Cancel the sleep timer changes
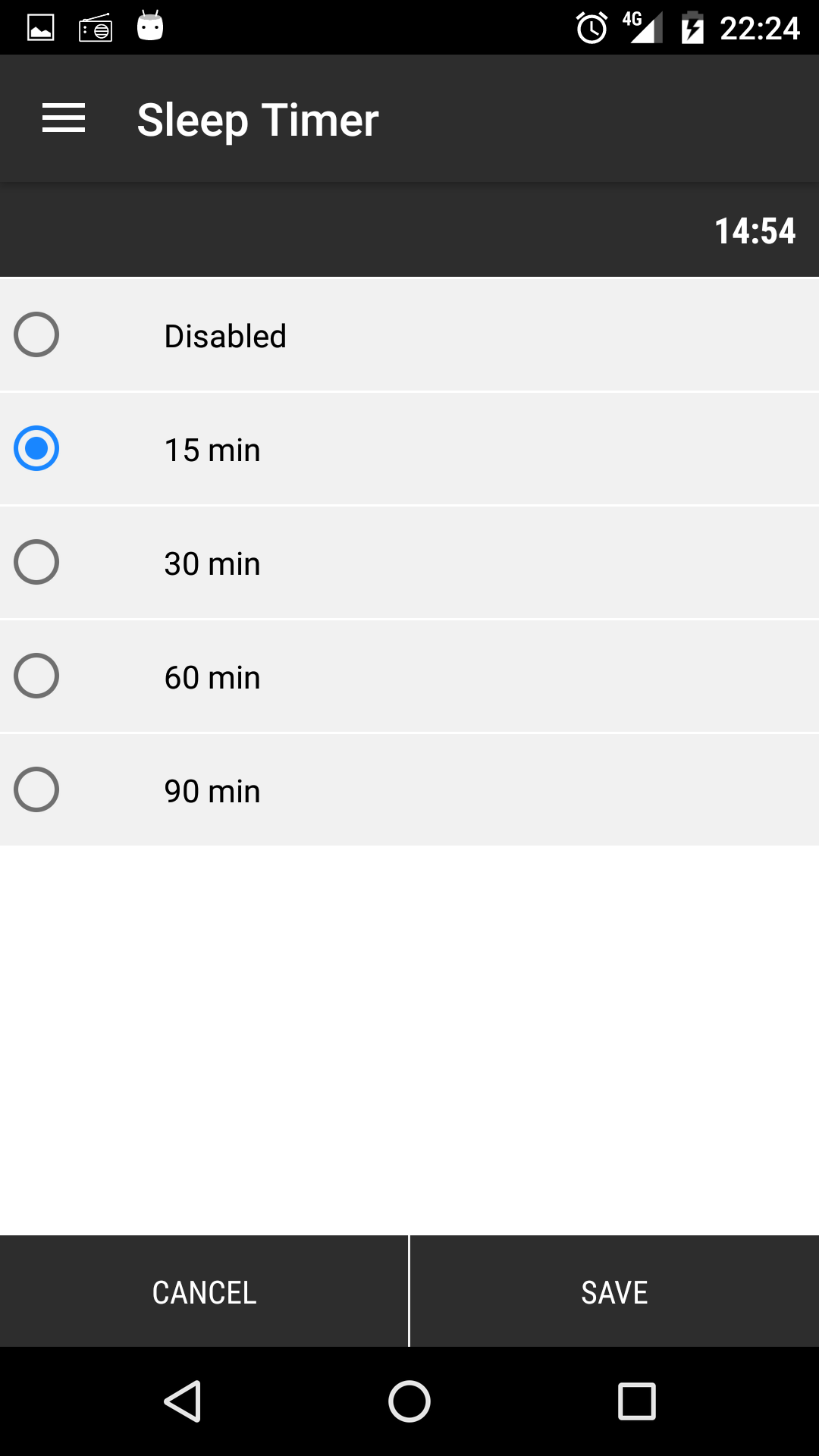Screen dimensions: 819x1456 [204, 1291]
